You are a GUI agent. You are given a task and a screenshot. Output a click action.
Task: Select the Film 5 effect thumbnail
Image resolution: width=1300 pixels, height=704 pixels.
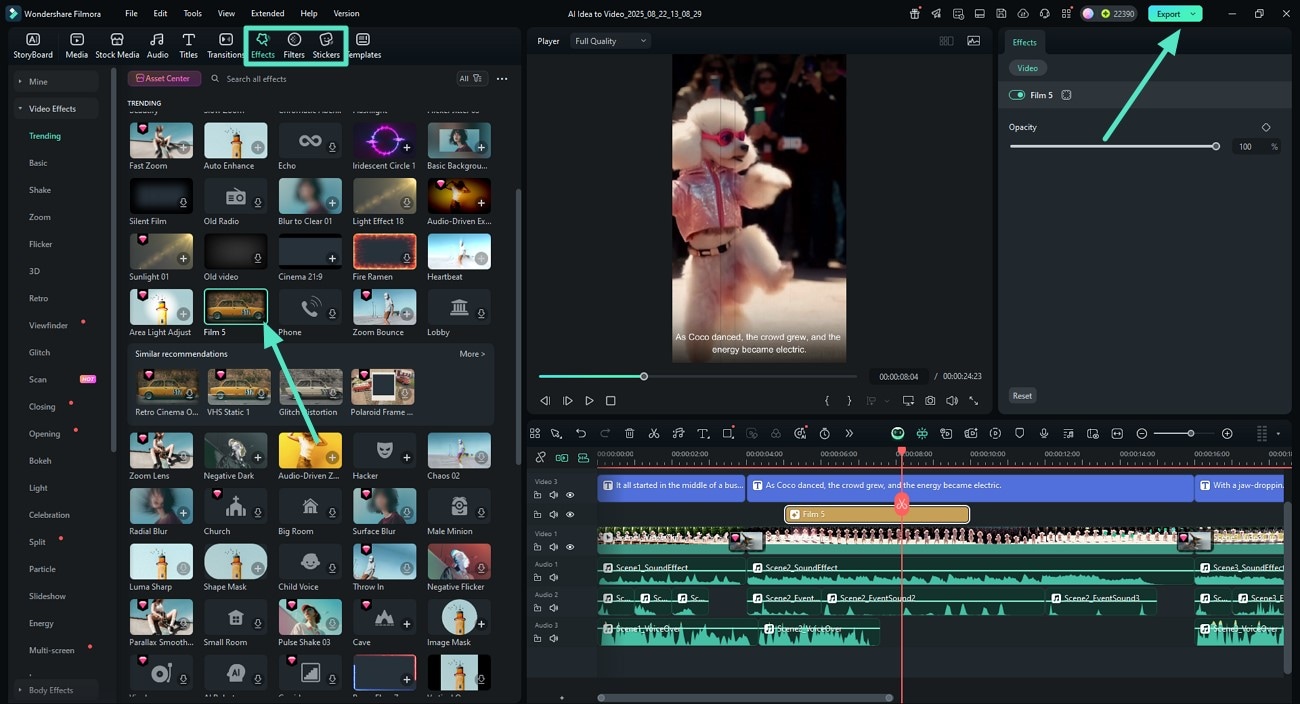tap(235, 307)
